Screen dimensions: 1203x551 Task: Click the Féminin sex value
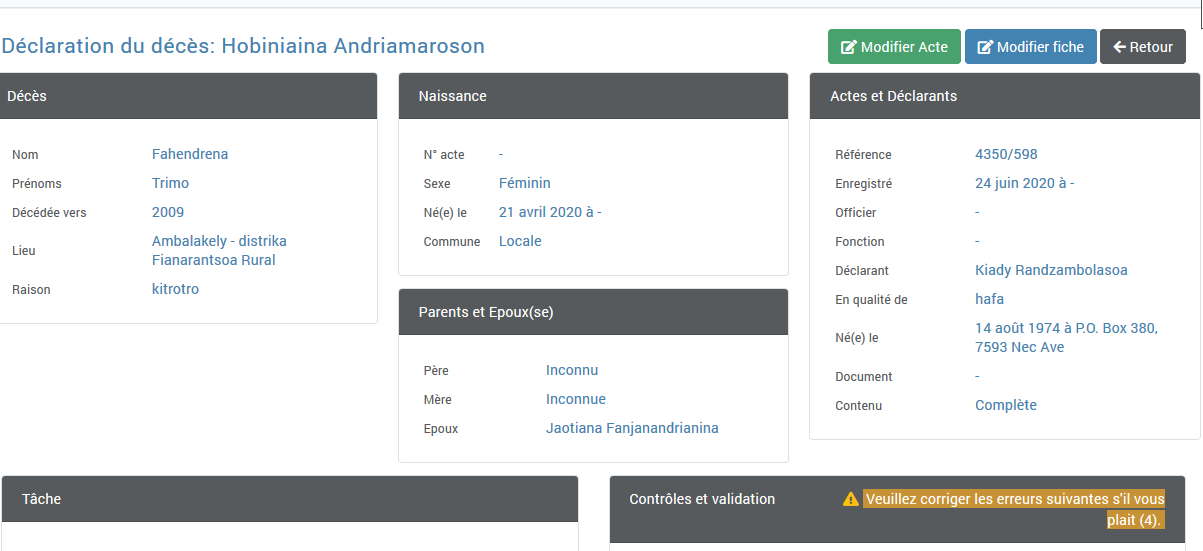coord(525,183)
